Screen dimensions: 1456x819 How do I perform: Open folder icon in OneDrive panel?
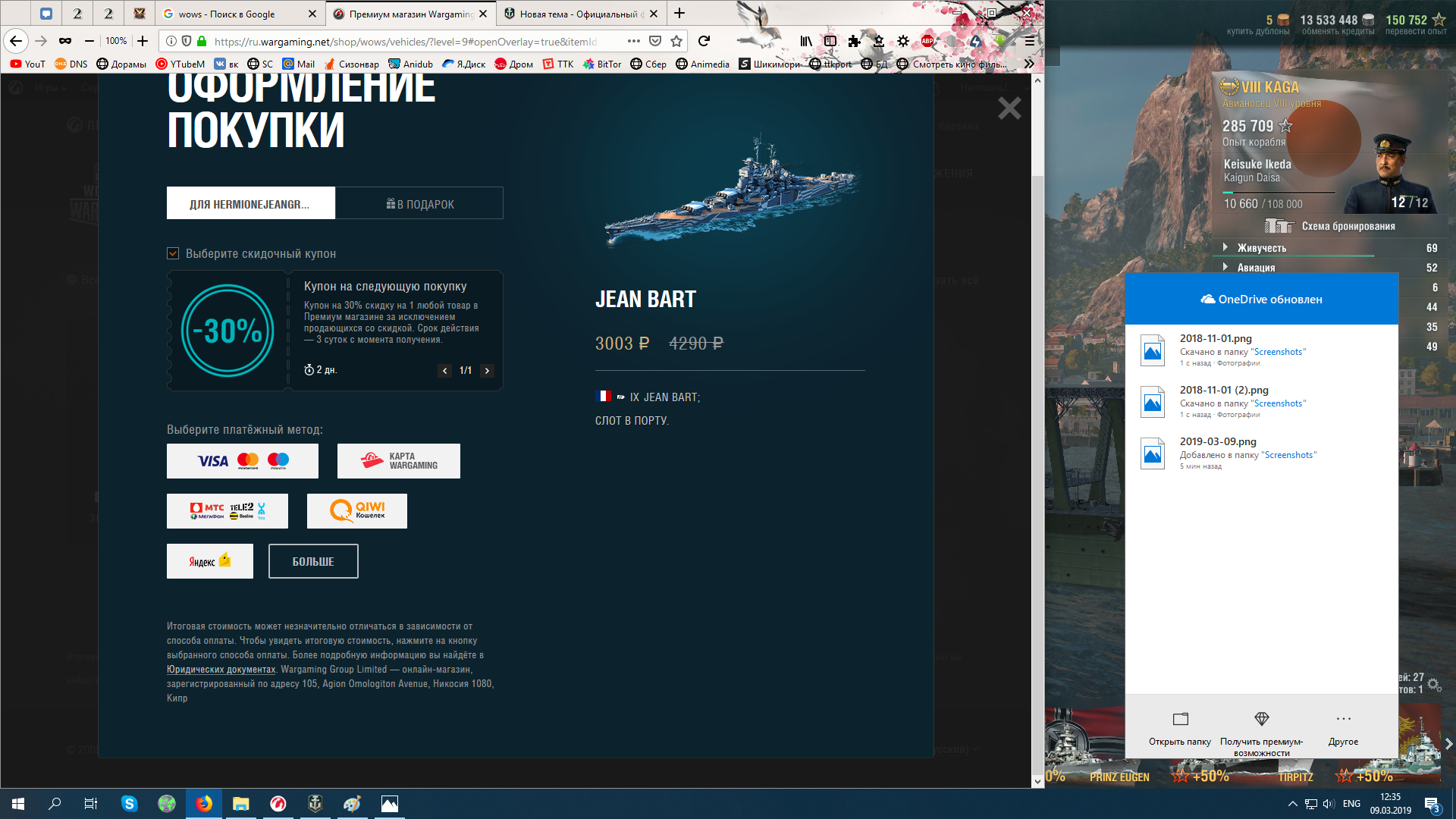coord(1180,719)
